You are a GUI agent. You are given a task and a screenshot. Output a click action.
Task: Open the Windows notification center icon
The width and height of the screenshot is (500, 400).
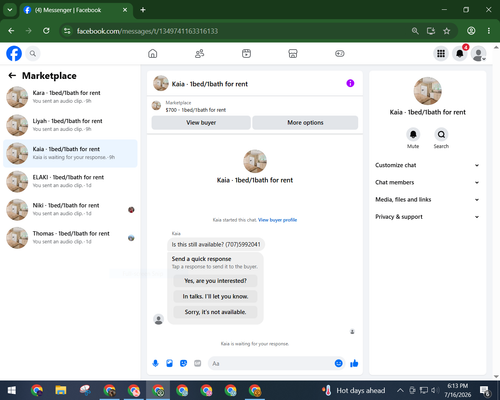[485, 390]
